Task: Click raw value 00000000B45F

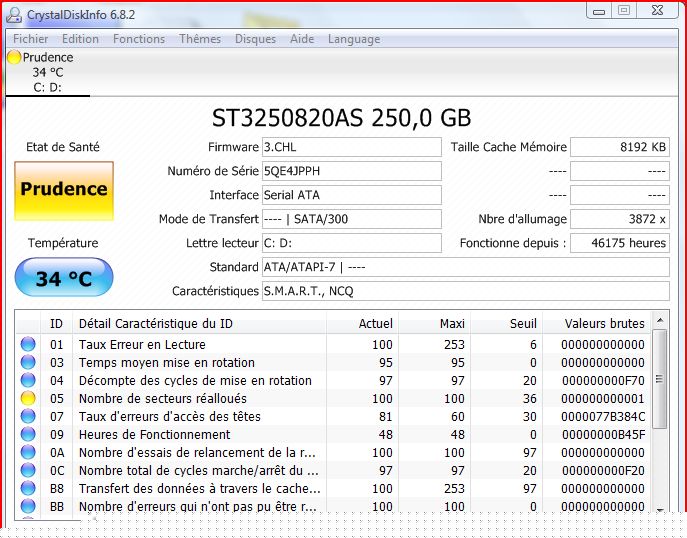Action: point(603,435)
